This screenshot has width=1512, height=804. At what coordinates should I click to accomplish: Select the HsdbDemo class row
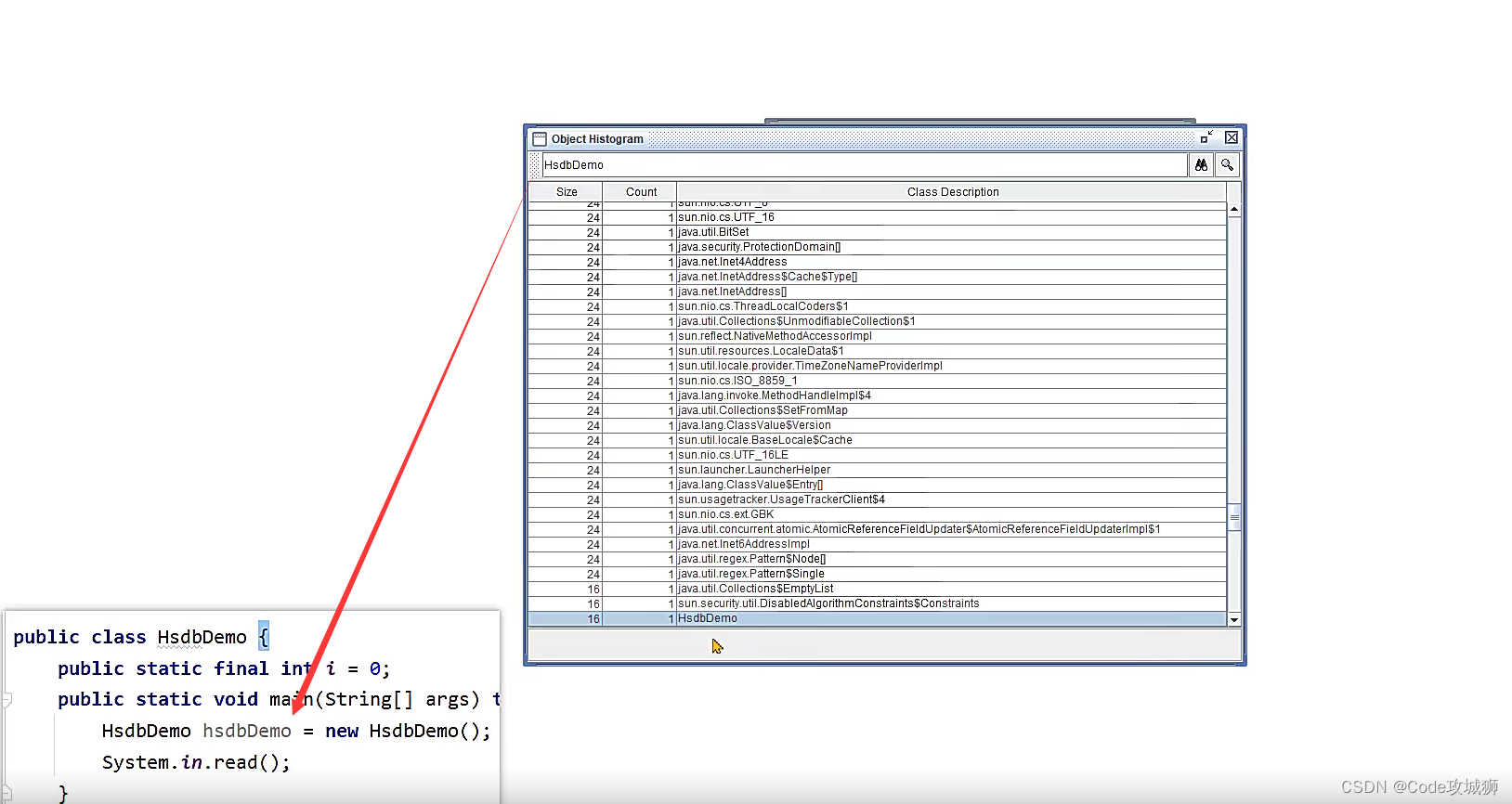pos(878,618)
